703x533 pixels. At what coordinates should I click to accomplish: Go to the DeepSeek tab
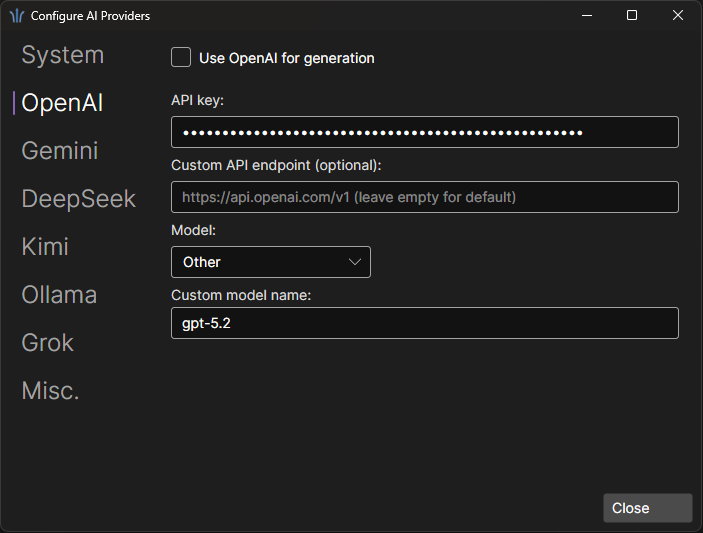tap(78, 199)
